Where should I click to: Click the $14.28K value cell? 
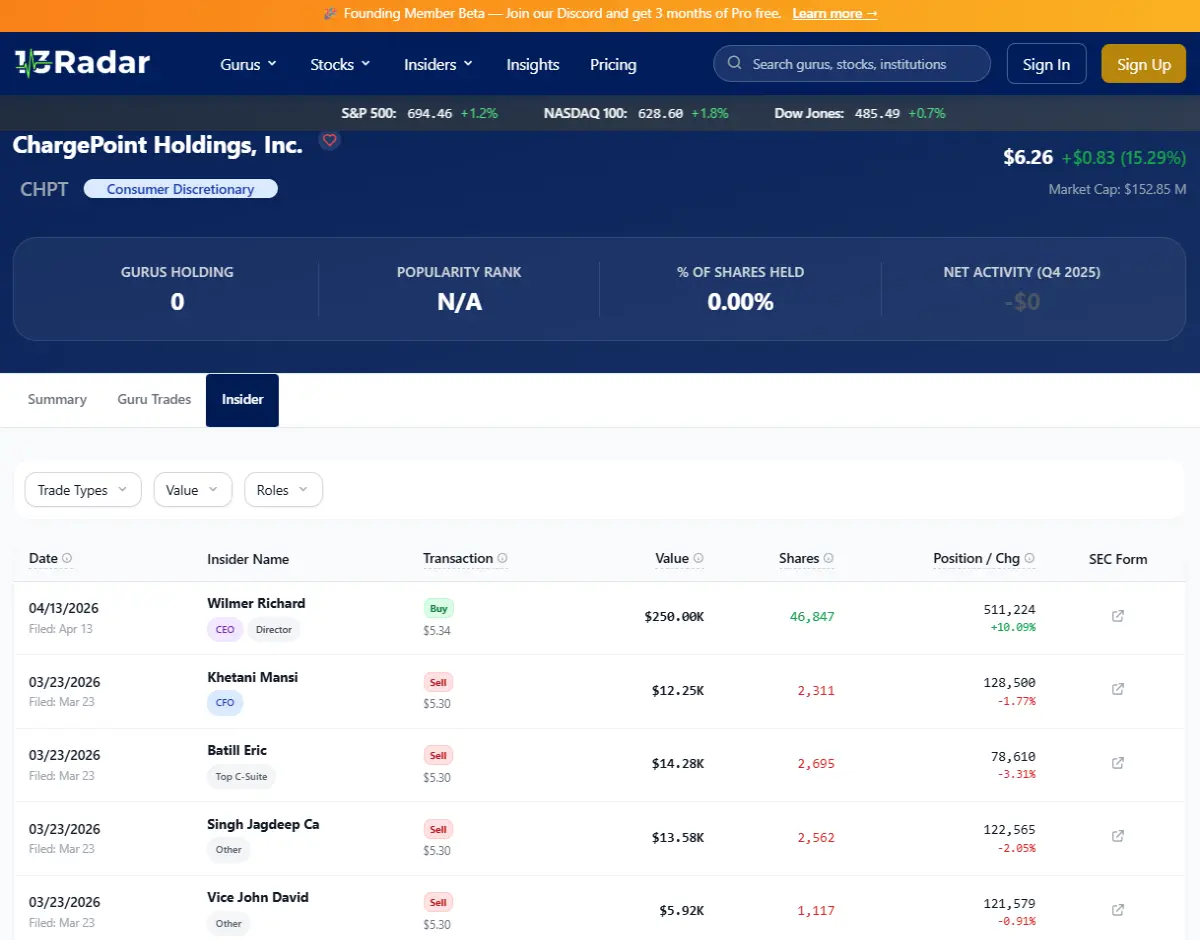(x=678, y=764)
